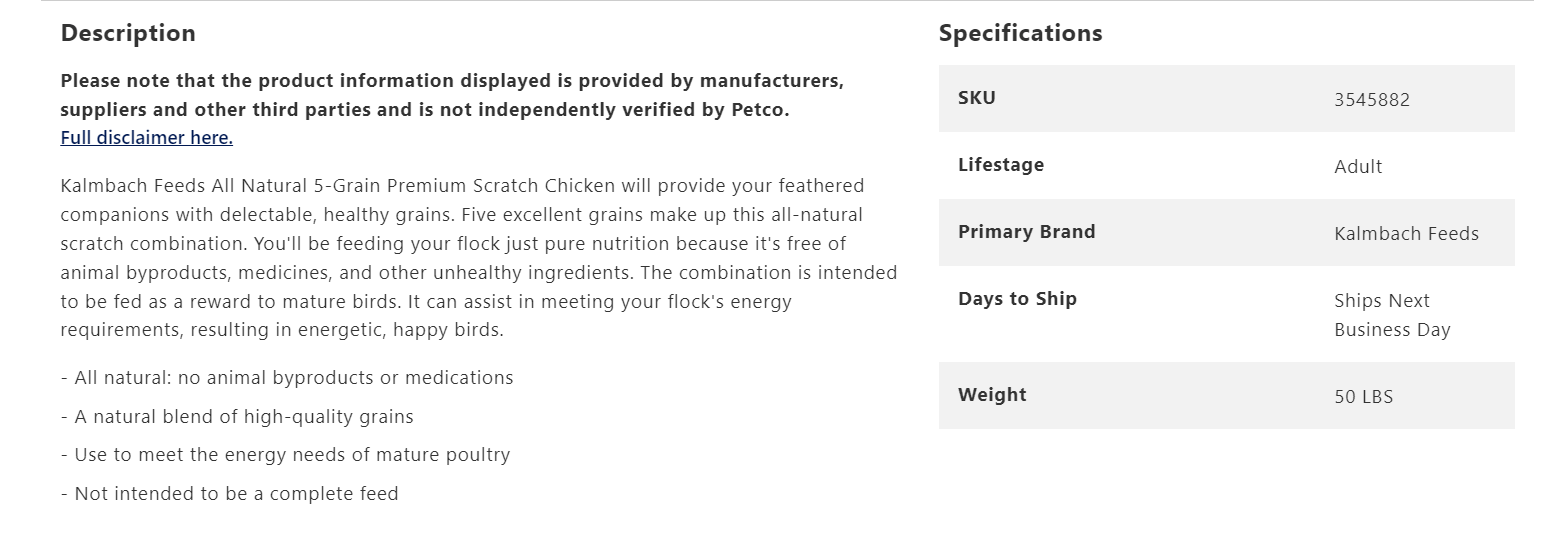Click the Description heading

click(x=128, y=33)
